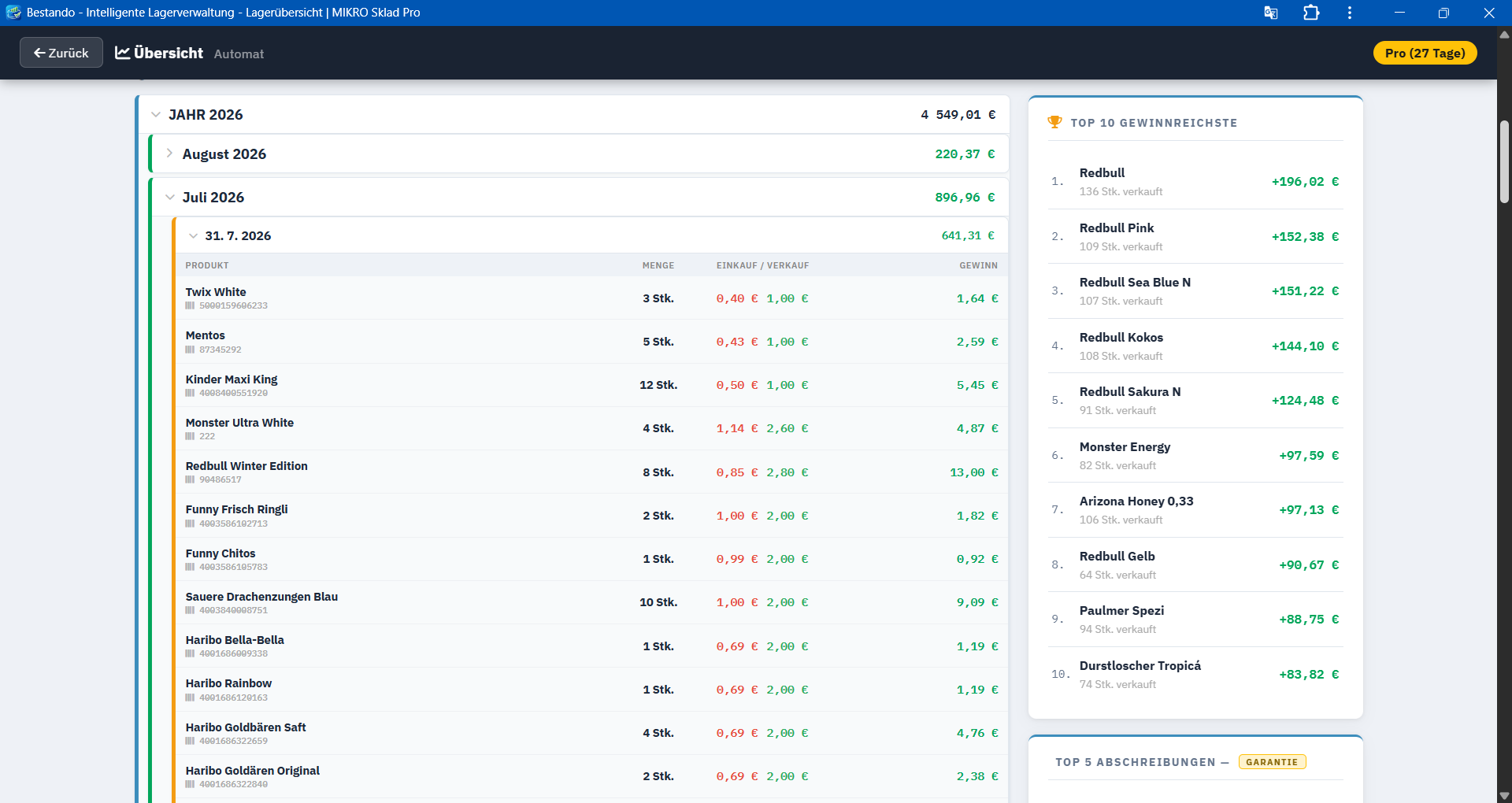
Task: Click the yearly total 4 549,01 €
Action: click(x=958, y=115)
